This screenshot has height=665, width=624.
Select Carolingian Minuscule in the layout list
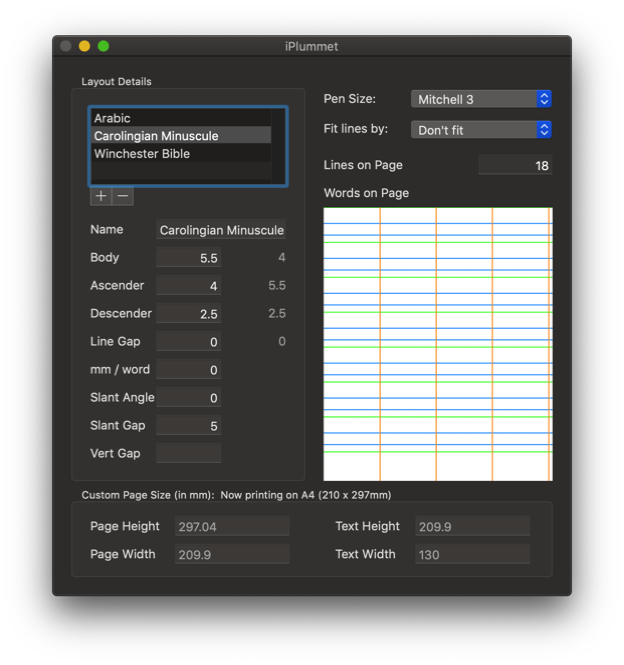pyautogui.click(x=181, y=136)
